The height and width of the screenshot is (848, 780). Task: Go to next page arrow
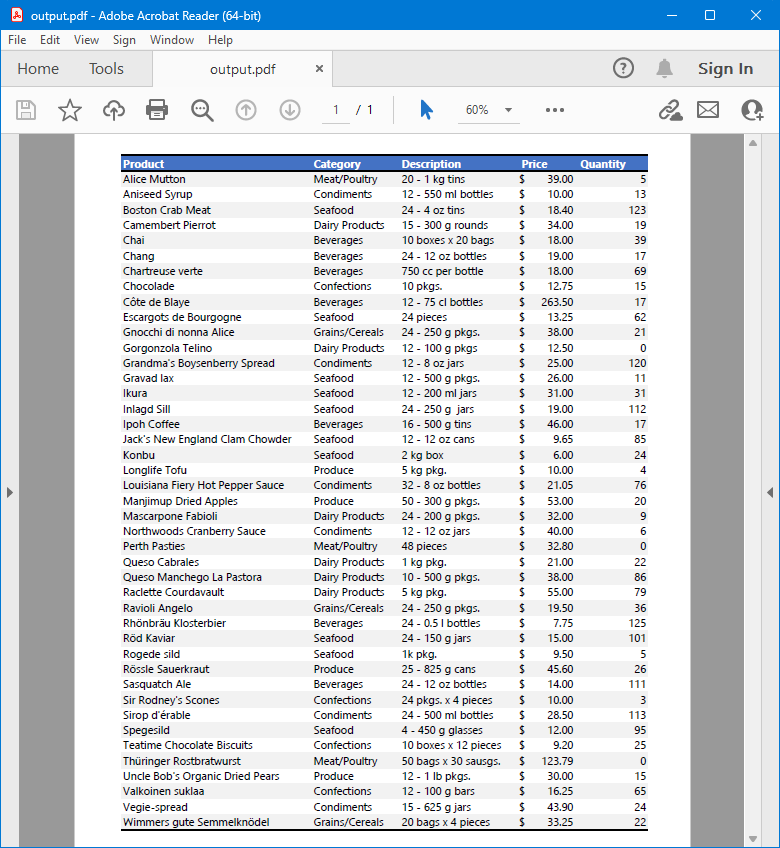click(x=290, y=110)
